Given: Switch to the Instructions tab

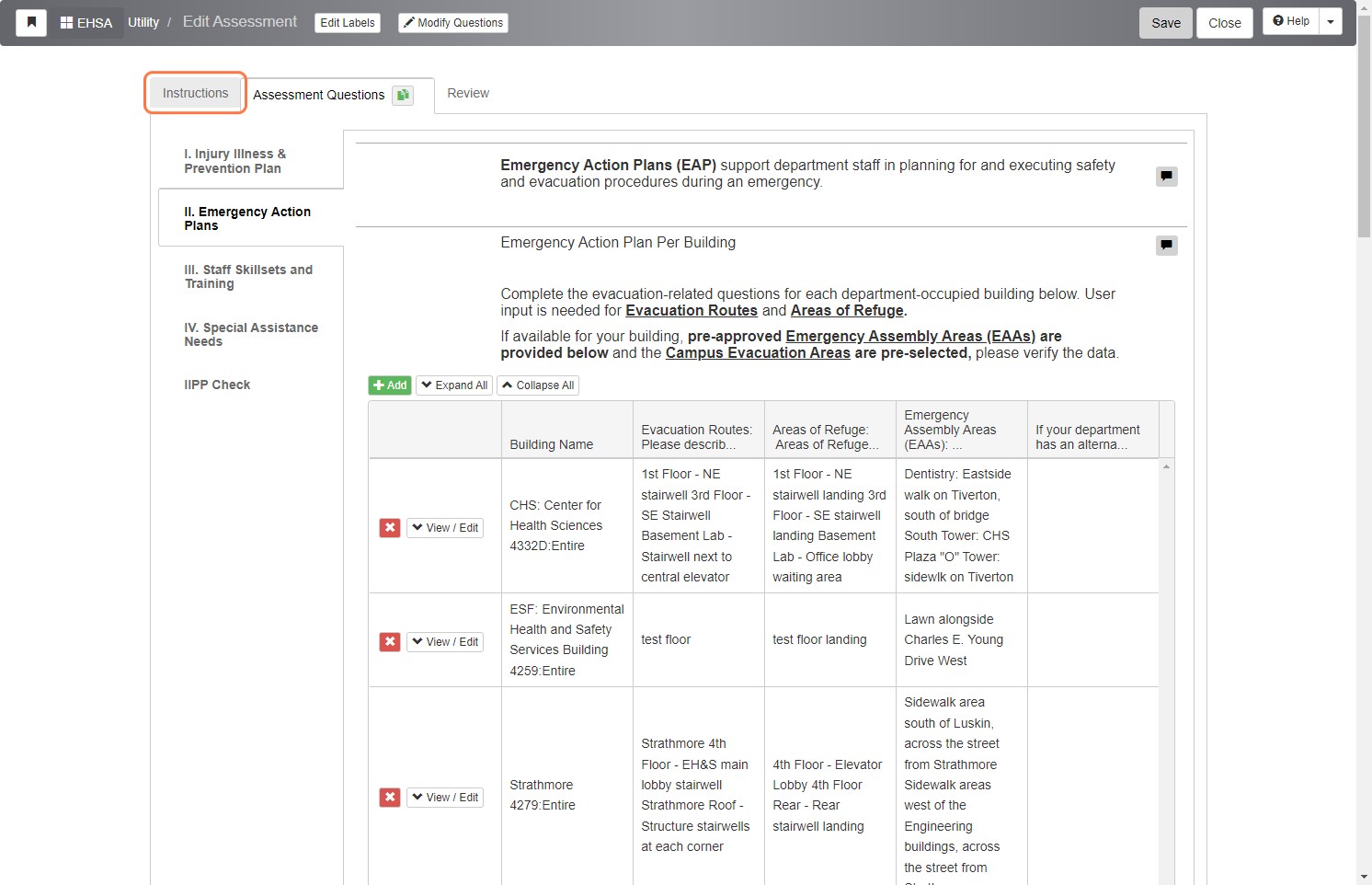Looking at the screenshot, I should [x=195, y=93].
